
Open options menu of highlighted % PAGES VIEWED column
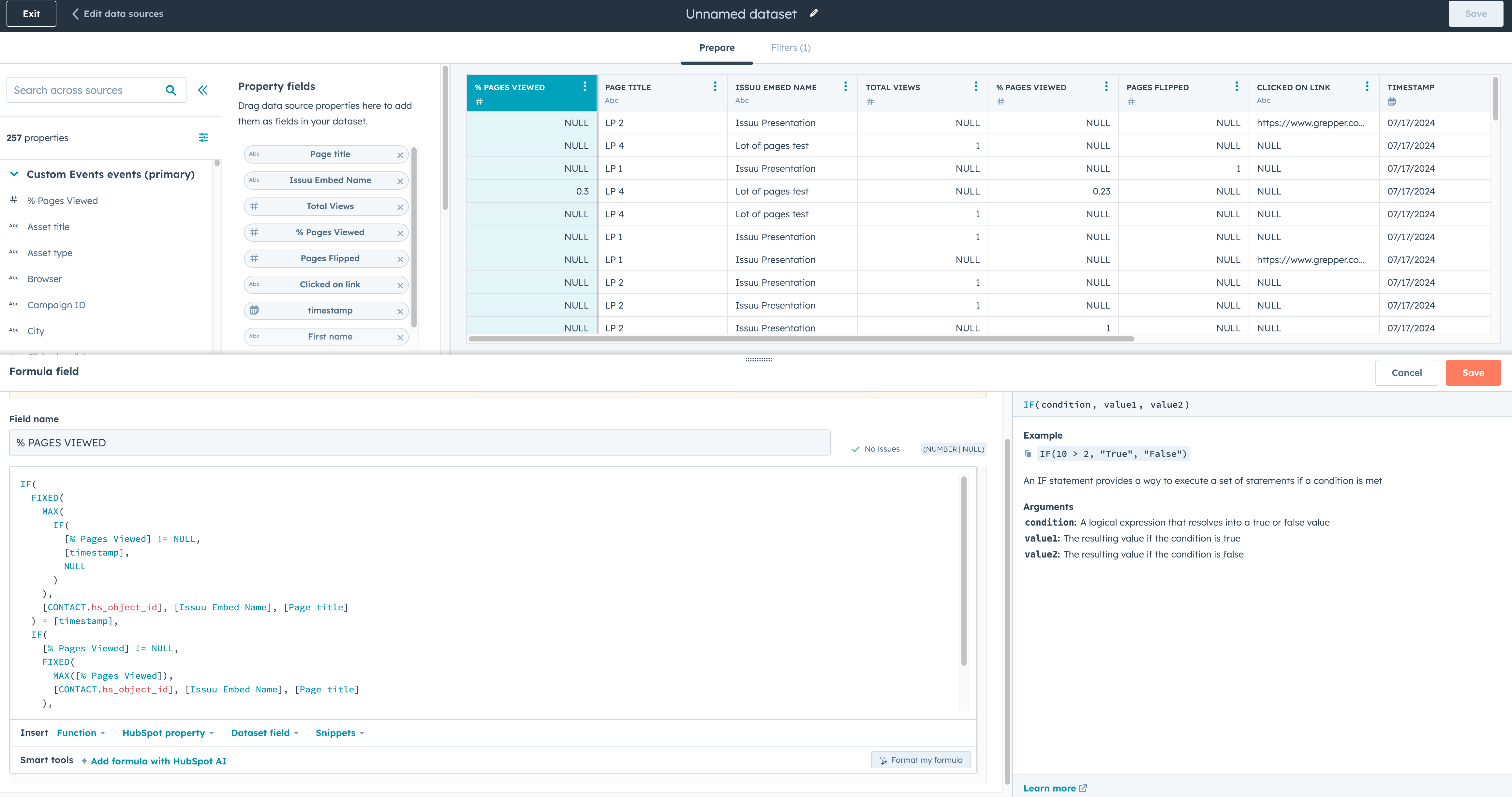(585, 86)
